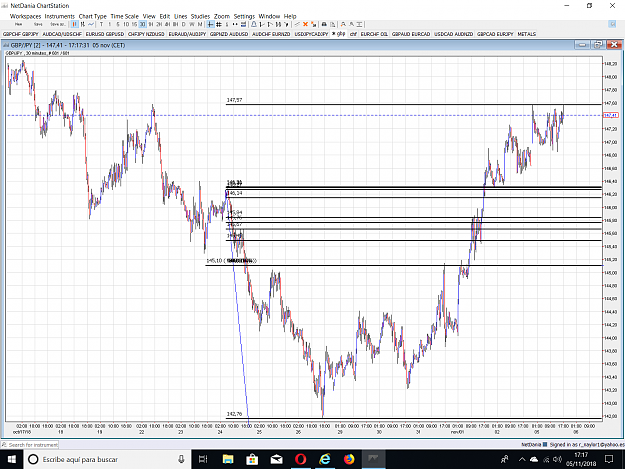625x469 pixels.
Task: Click the Save as toolbar button
Action: click(x=58, y=24)
